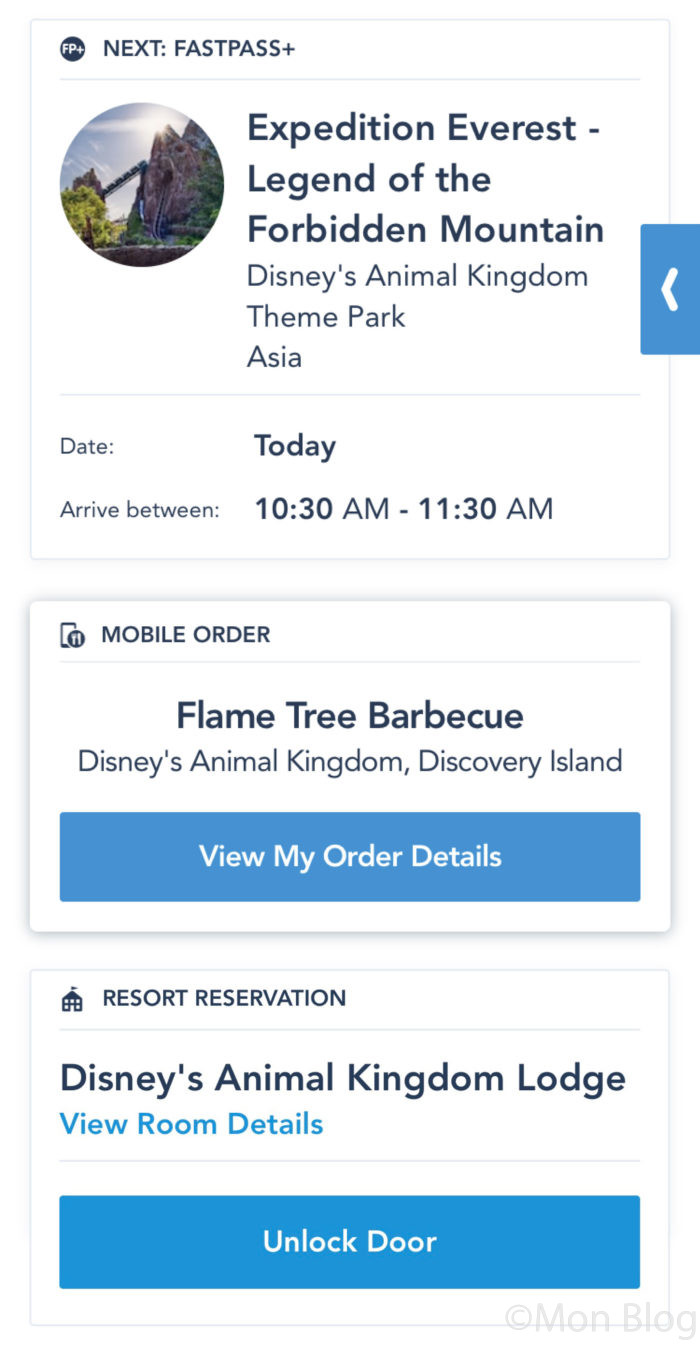Tap the RESORT RESERVATION header label

coord(224,999)
